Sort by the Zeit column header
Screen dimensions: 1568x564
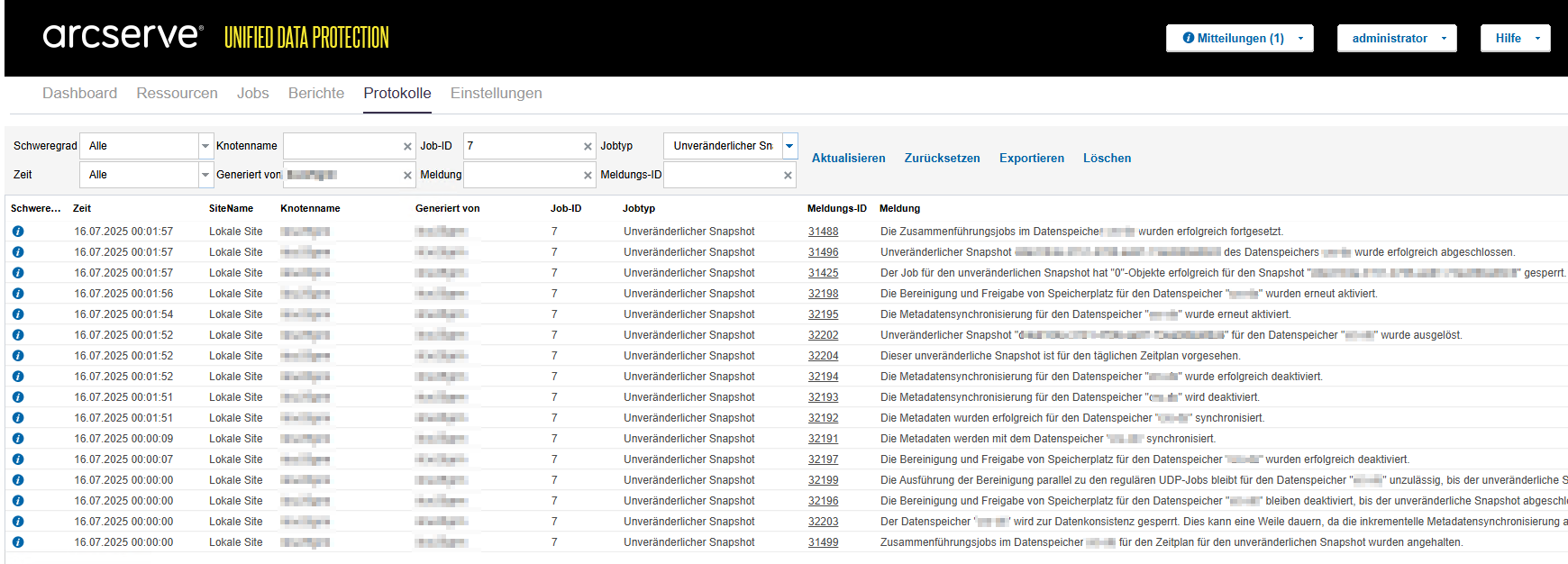82,208
